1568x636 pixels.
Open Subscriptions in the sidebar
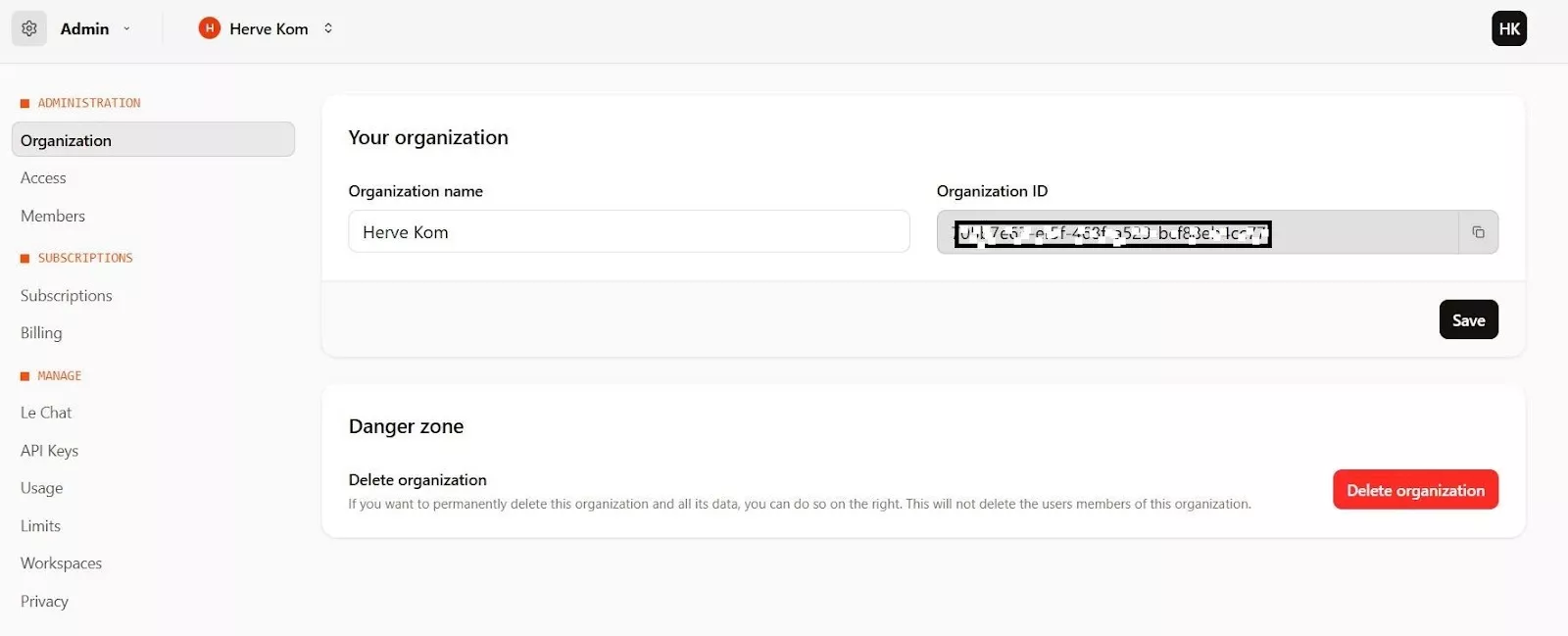point(67,295)
